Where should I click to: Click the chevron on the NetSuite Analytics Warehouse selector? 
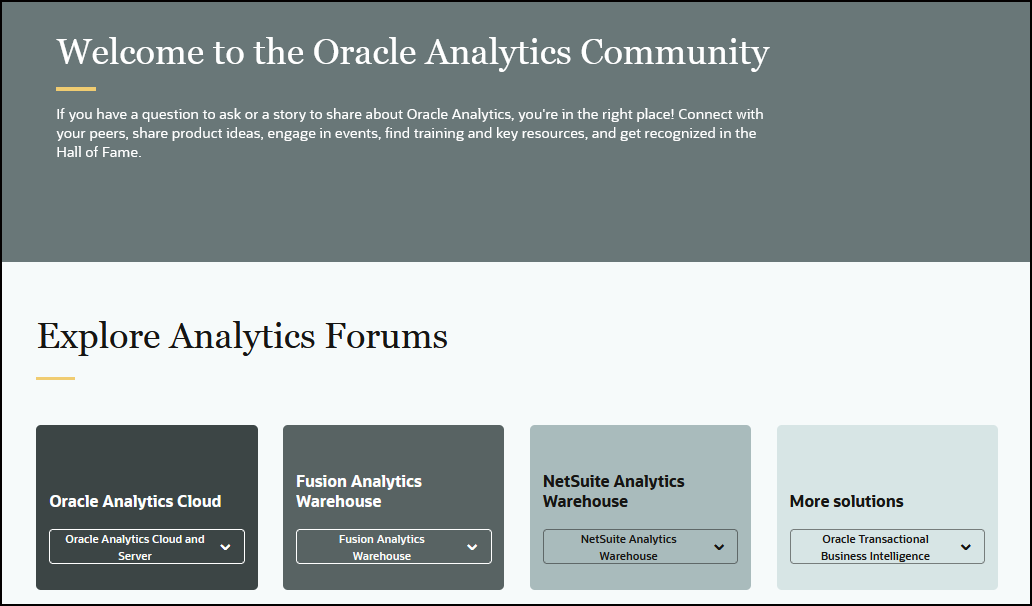[x=718, y=546]
